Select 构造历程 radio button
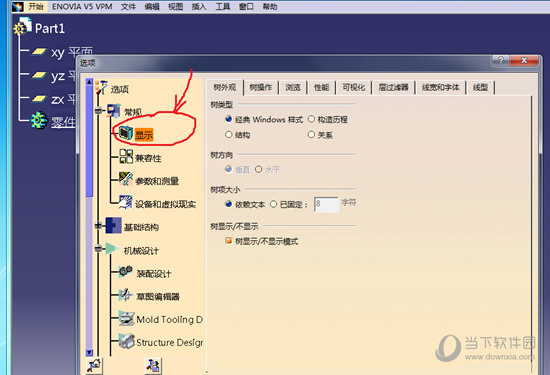Image resolution: width=550 pixels, height=375 pixels. coord(311,119)
